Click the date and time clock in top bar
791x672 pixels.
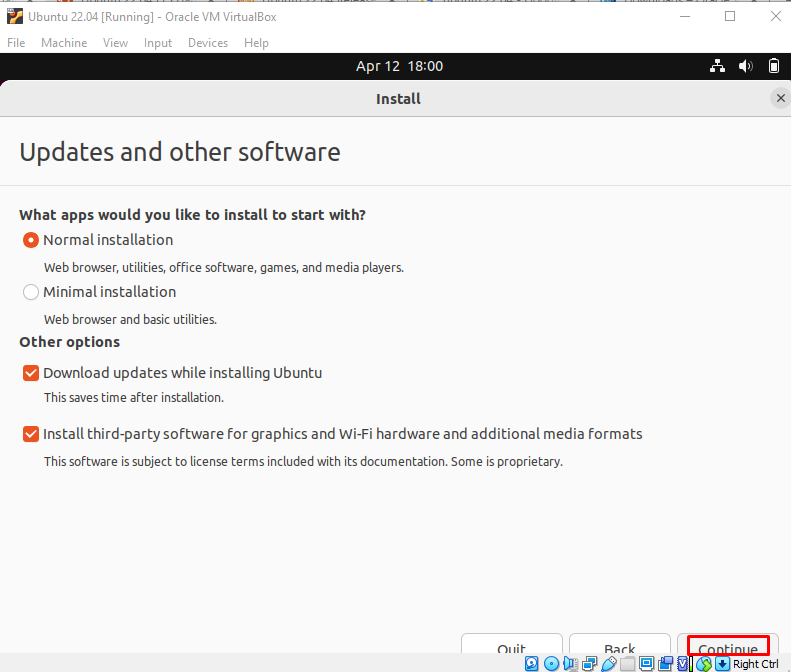coord(399,66)
